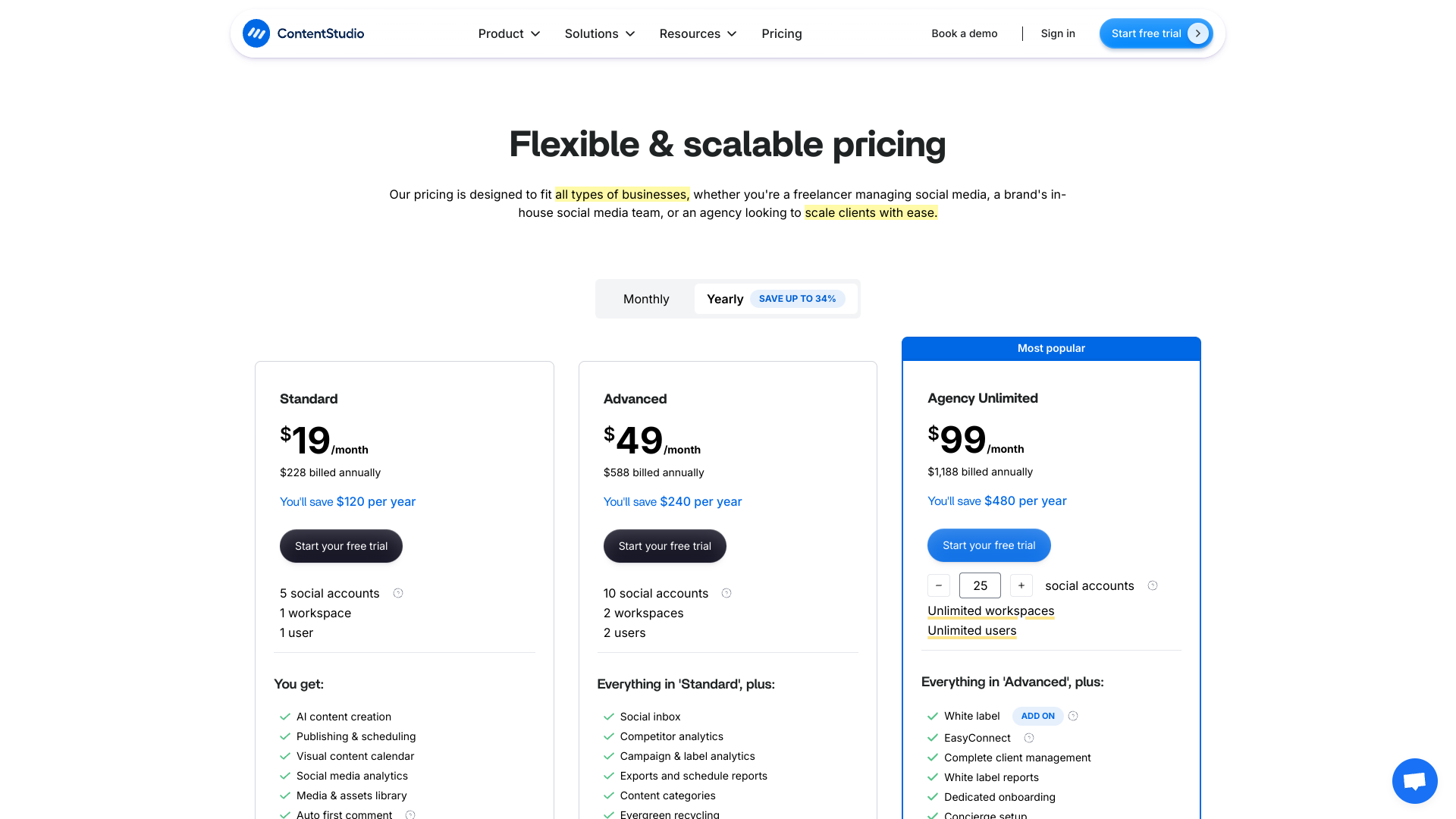Image resolution: width=1456 pixels, height=819 pixels.
Task: Increase social accounts with plus button
Action: (1021, 585)
